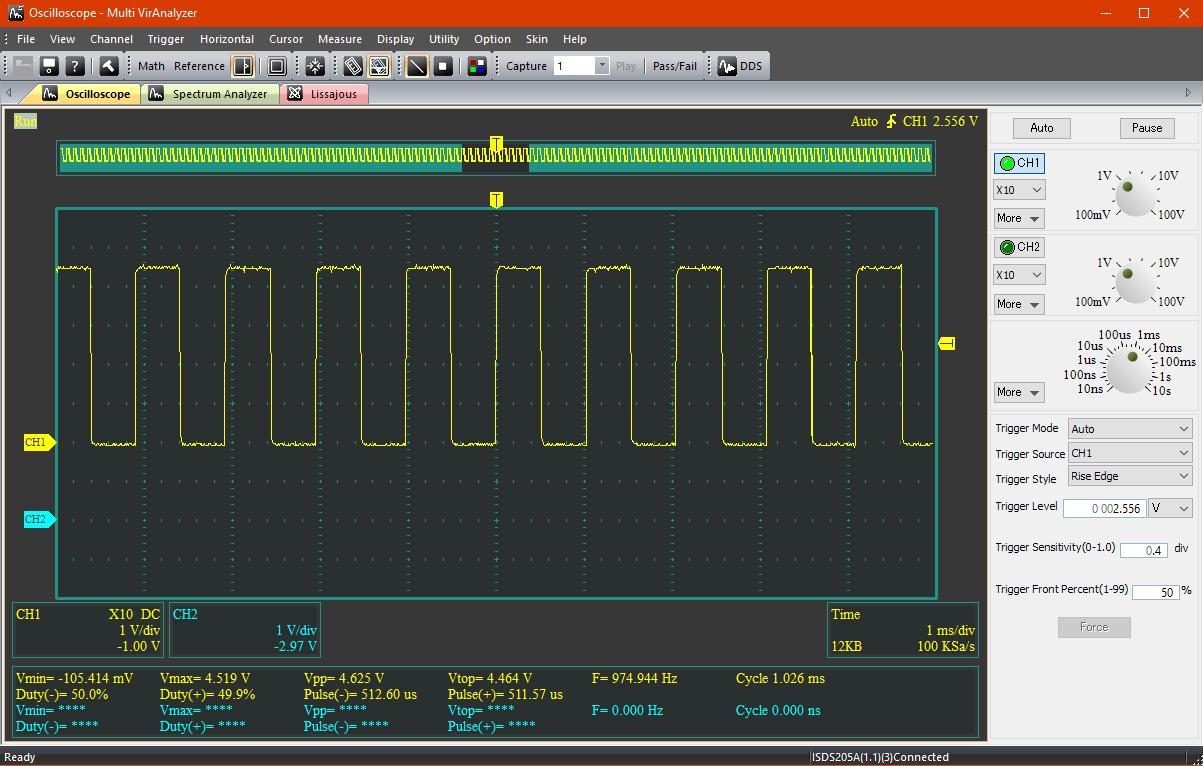
Task: Click the Trigger Sensitivity input field
Action: (x=1143, y=550)
